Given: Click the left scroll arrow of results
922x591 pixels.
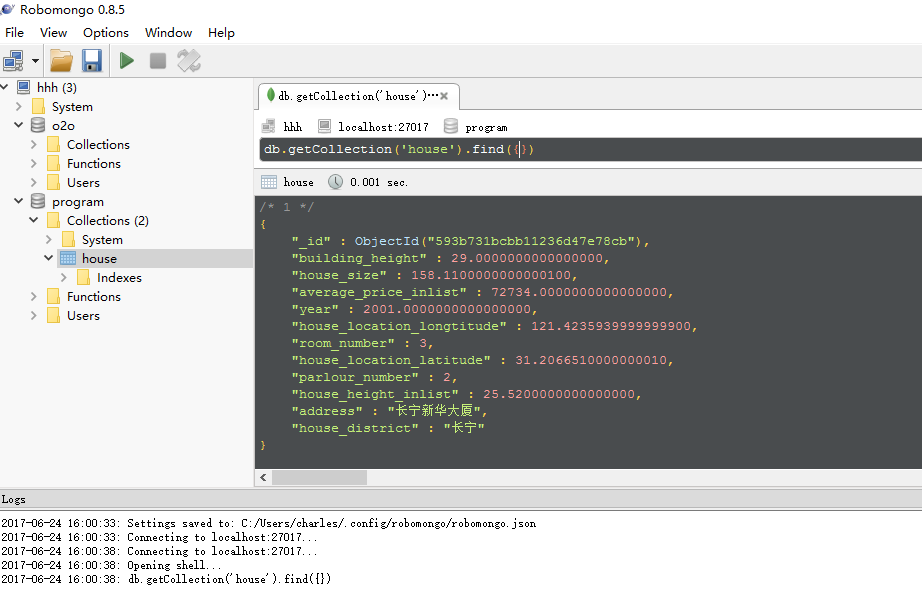Looking at the screenshot, I should [263, 478].
